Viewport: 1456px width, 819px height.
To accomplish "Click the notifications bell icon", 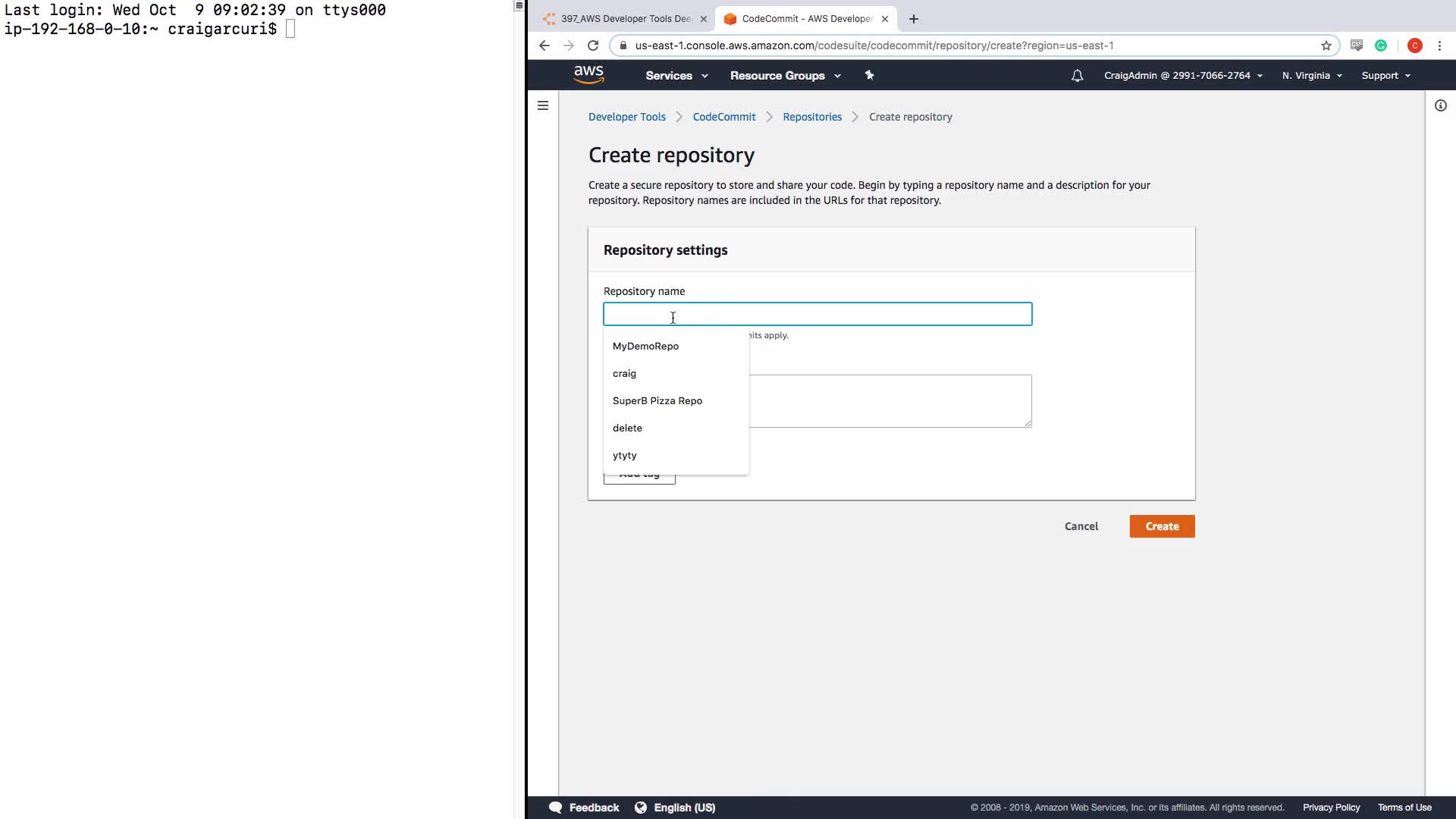I will click(x=1077, y=76).
